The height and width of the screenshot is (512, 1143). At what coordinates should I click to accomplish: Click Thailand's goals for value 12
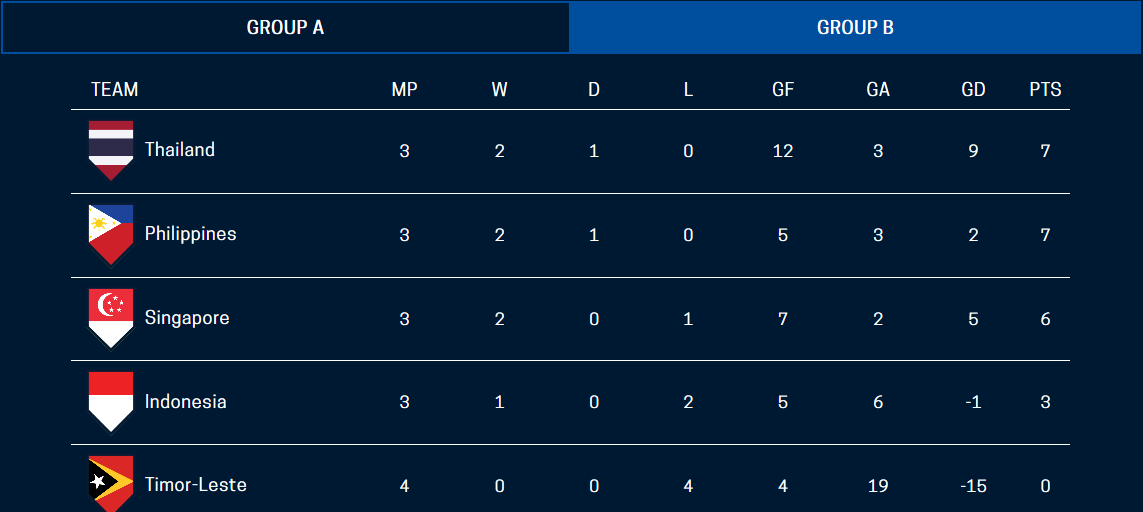click(x=783, y=151)
